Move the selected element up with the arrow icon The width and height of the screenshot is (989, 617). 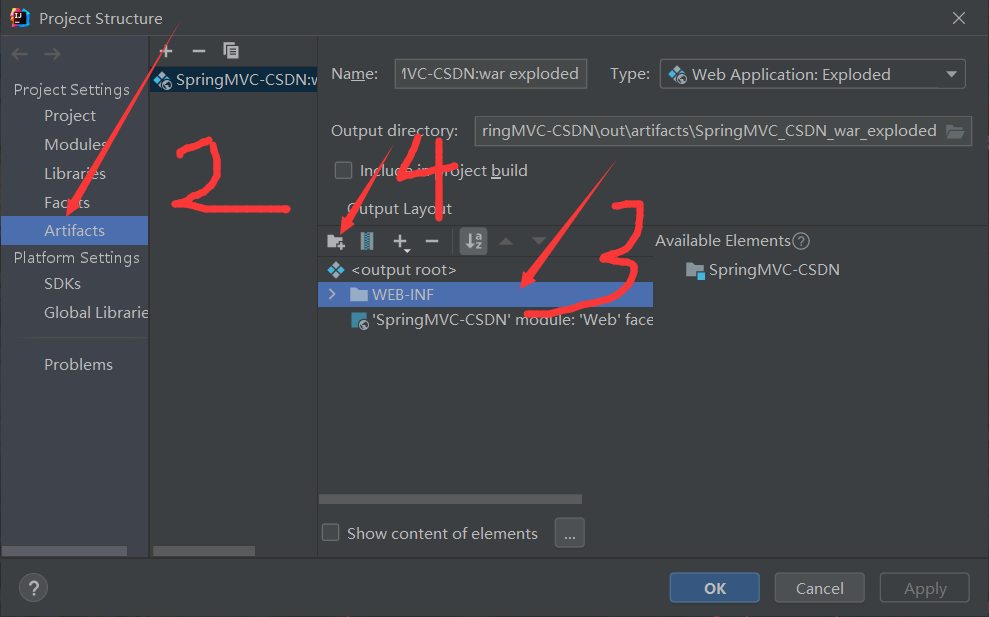506,242
